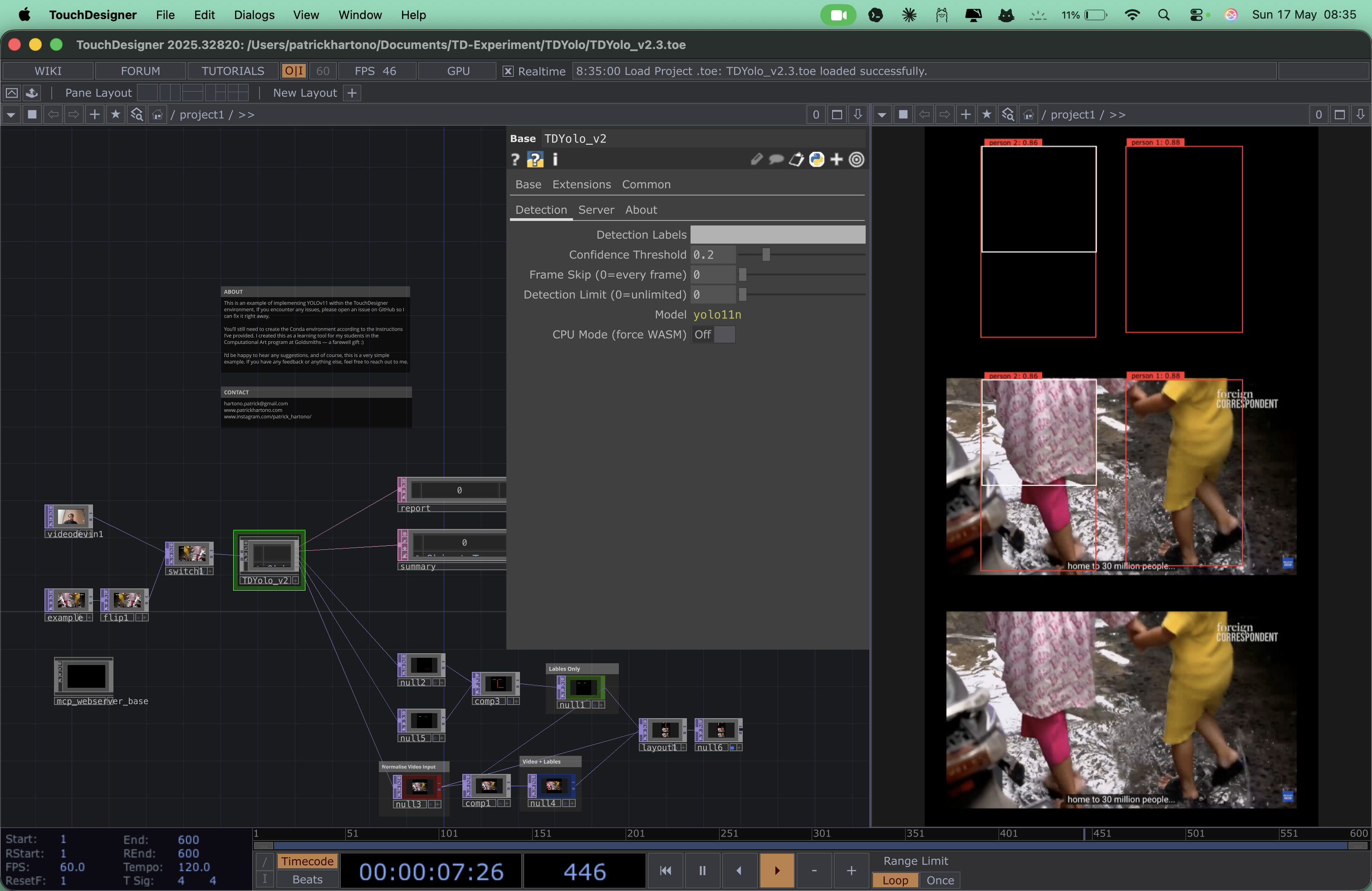Open the File menu

point(165,15)
